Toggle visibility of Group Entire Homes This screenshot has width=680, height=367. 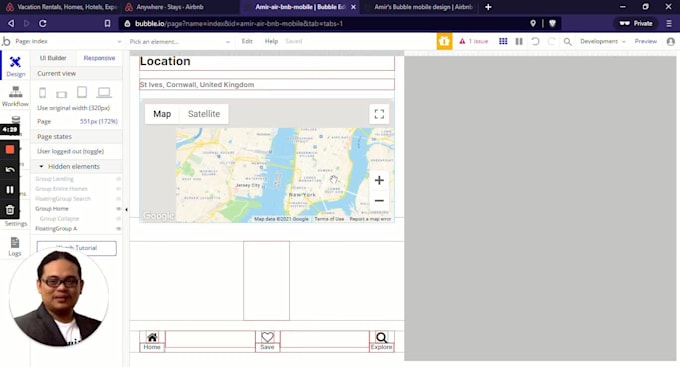(x=118, y=189)
